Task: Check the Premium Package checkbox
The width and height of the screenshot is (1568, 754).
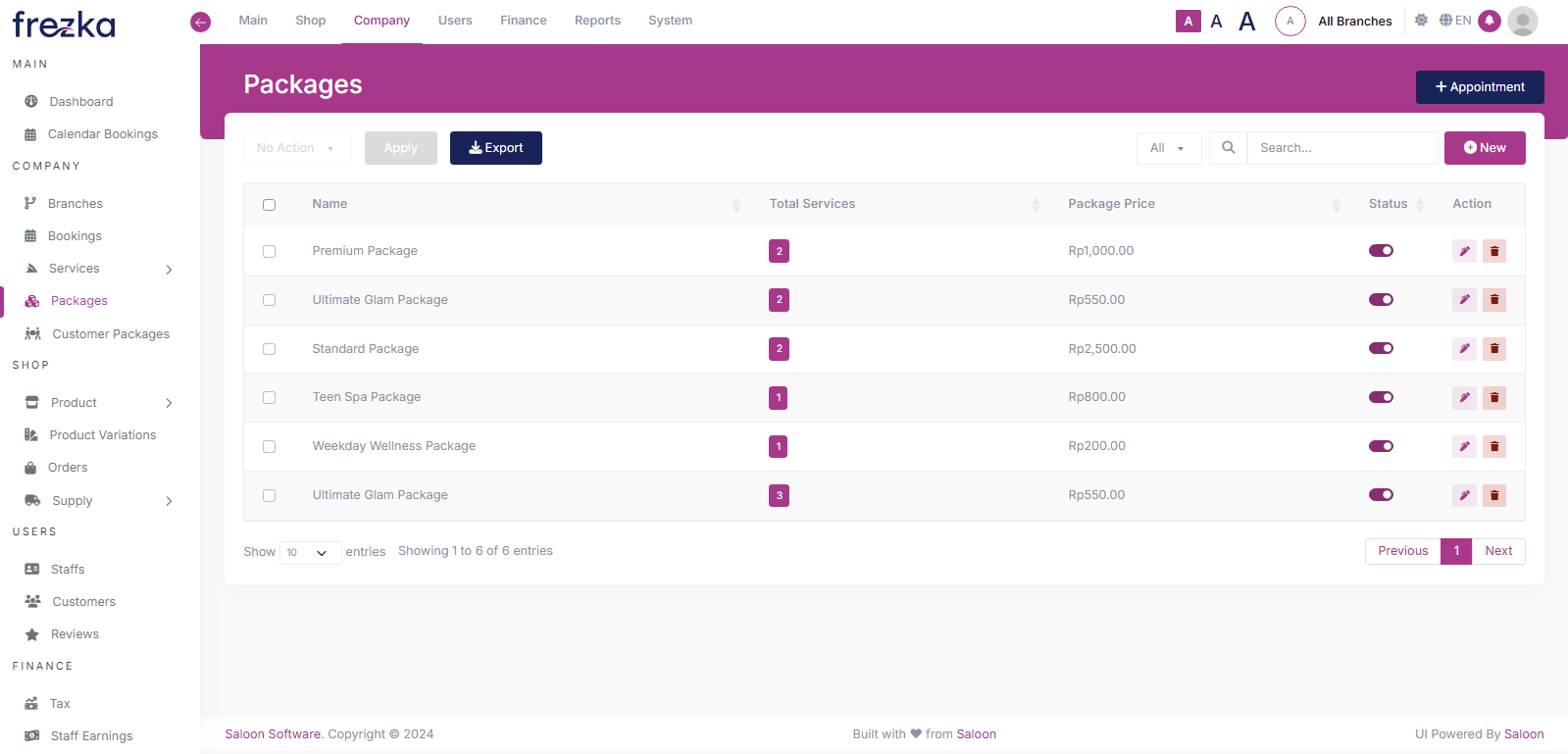Action: pos(269,252)
